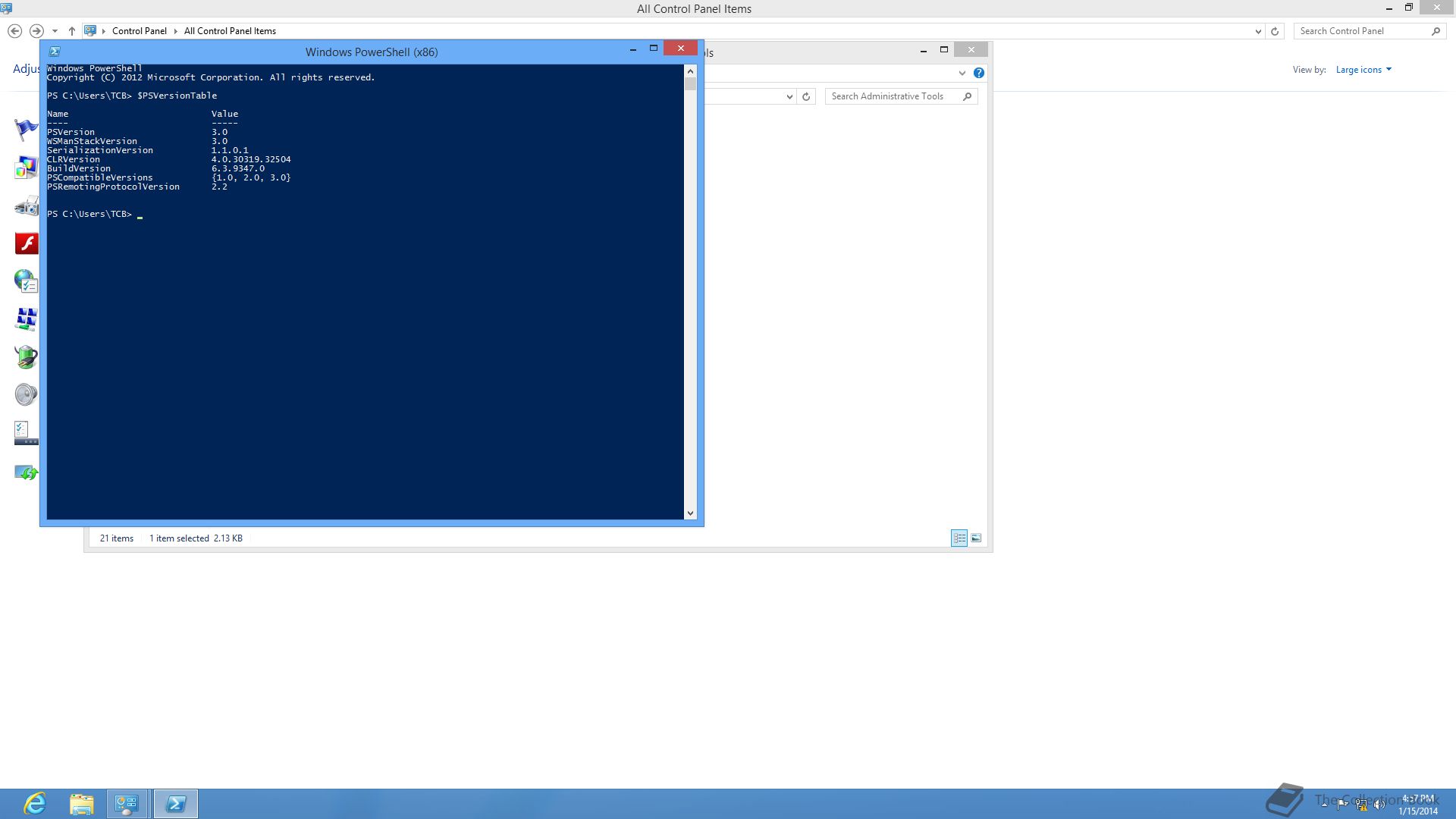Open the Internet Options globe icon
This screenshot has width=1456, height=819.
pyautogui.click(x=26, y=281)
